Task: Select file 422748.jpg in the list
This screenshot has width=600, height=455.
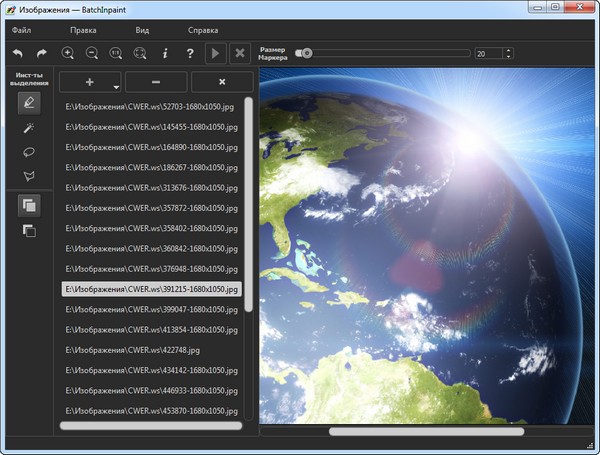Action: 132,350
